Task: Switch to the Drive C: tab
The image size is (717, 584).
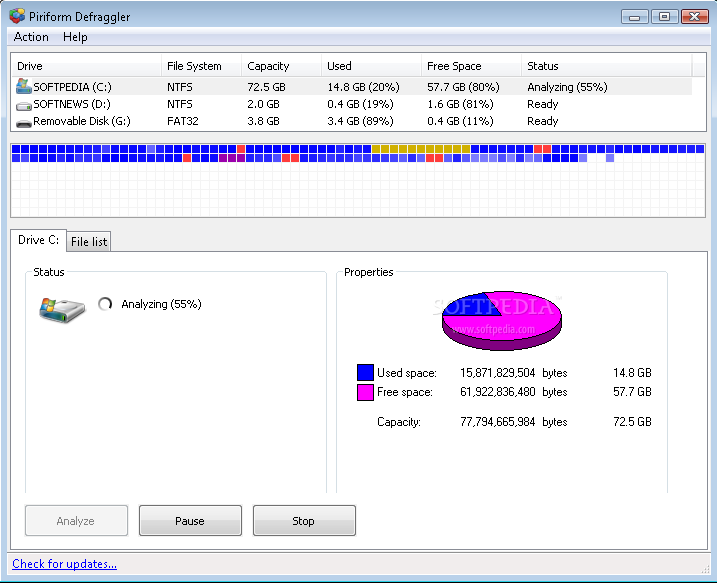Action: [38, 240]
